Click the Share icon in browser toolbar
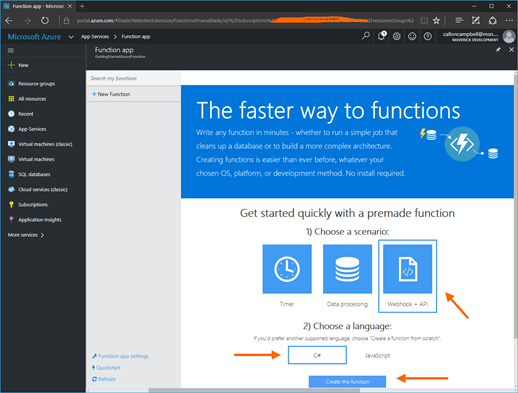This screenshot has height=393, width=518. point(493,21)
